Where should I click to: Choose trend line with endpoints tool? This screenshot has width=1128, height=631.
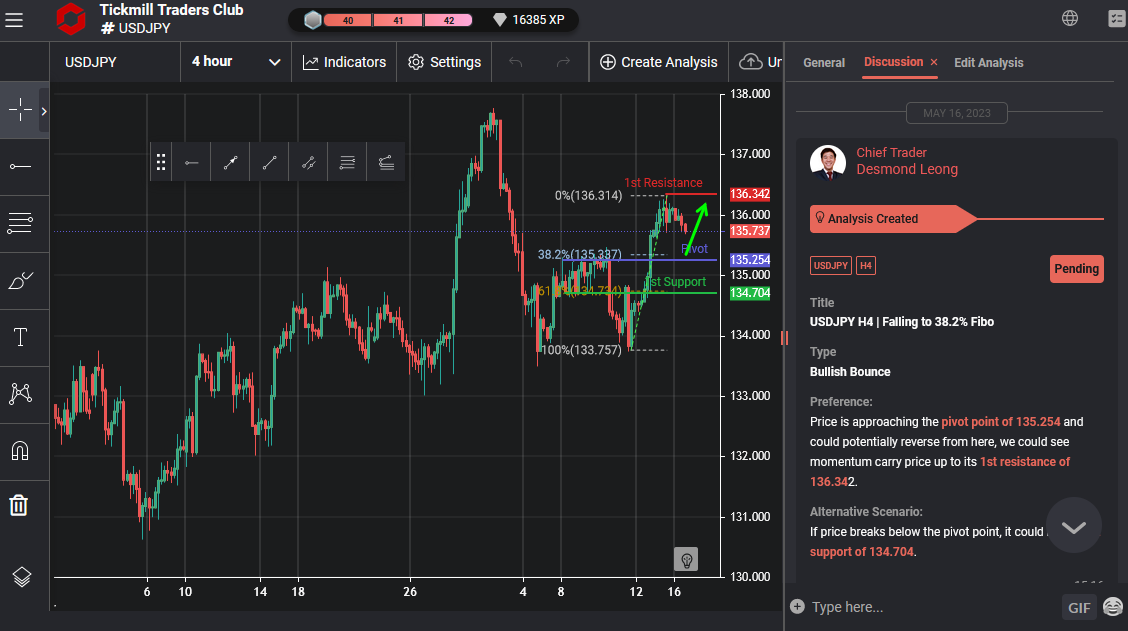(x=230, y=163)
